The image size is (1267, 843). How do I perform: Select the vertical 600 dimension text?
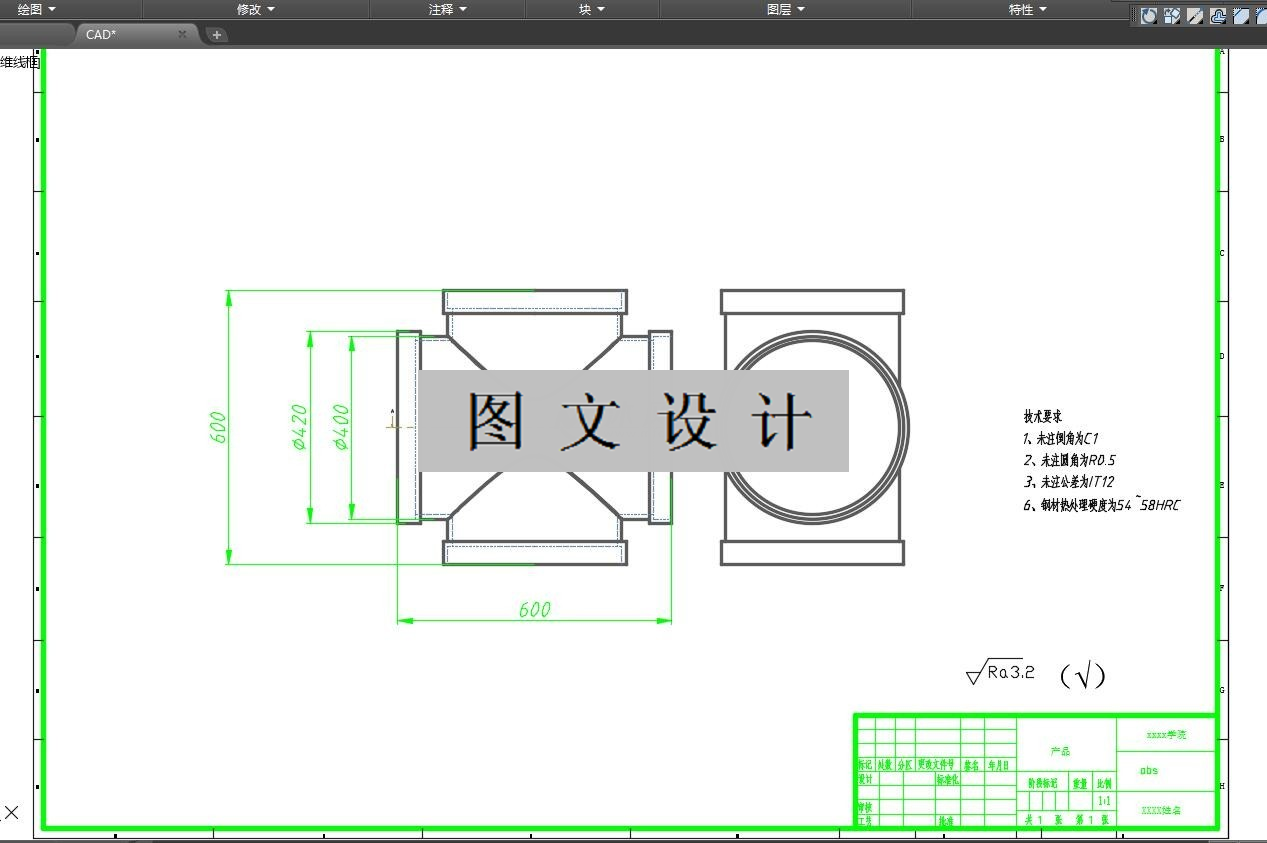(x=218, y=427)
